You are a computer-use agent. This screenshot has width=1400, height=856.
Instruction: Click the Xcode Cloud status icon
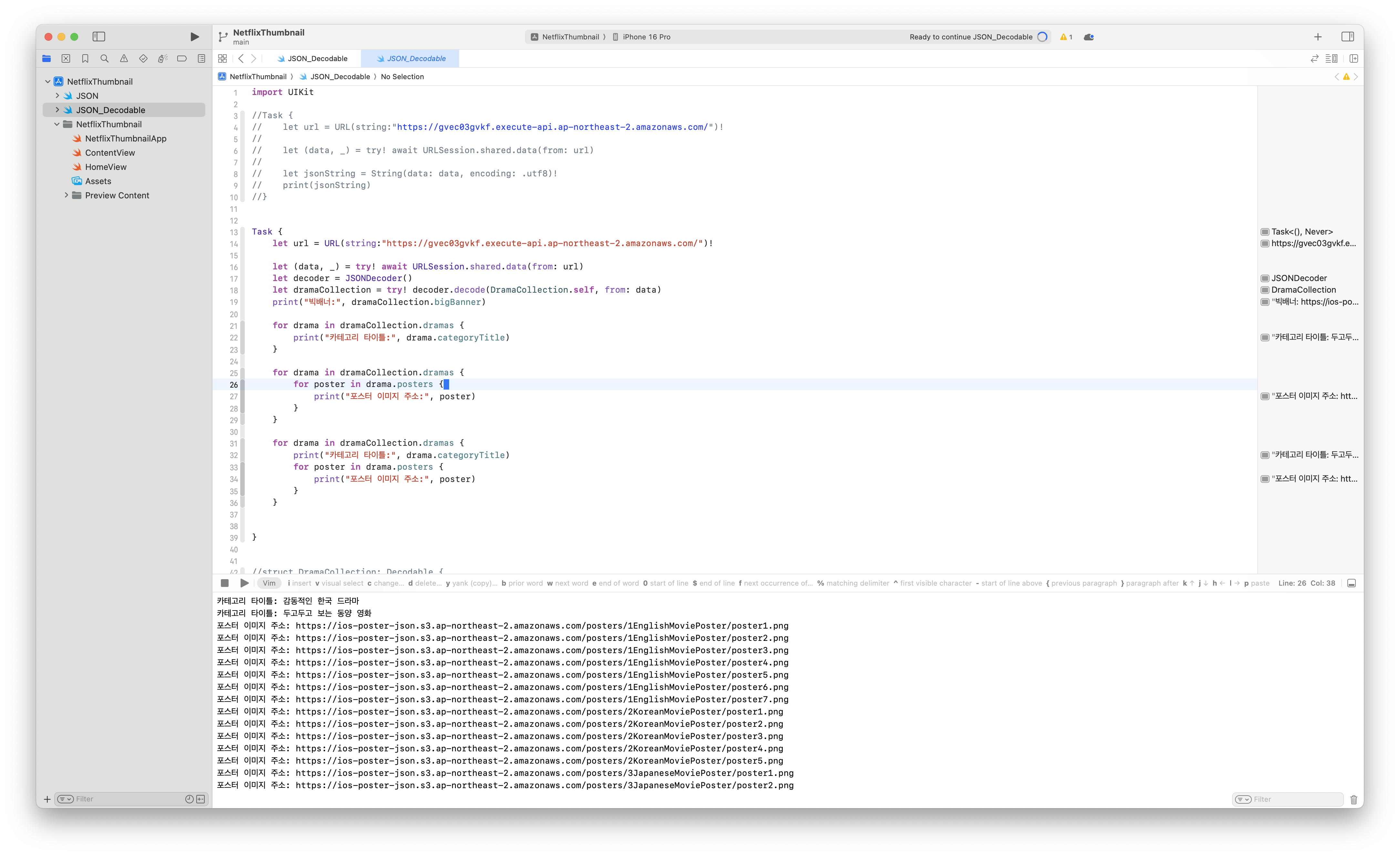coord(1089,37)
